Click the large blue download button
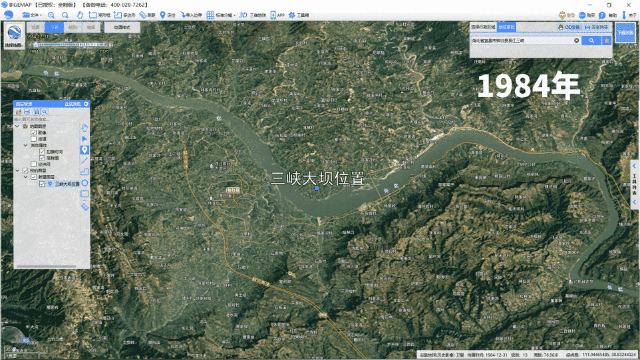Screen dimensions: 640x360 click(625, 32)
